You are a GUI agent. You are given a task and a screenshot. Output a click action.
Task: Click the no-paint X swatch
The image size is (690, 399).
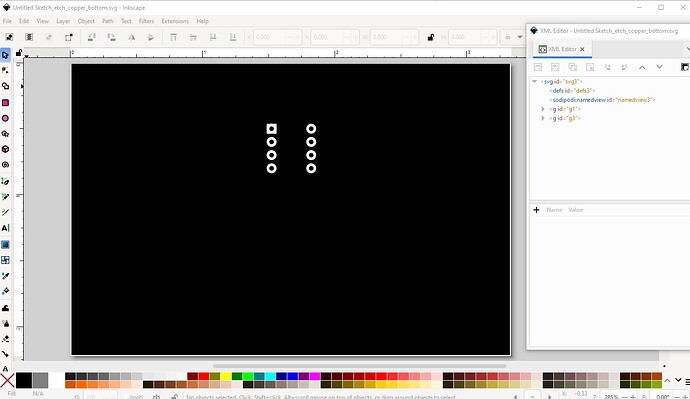point(7,381)
